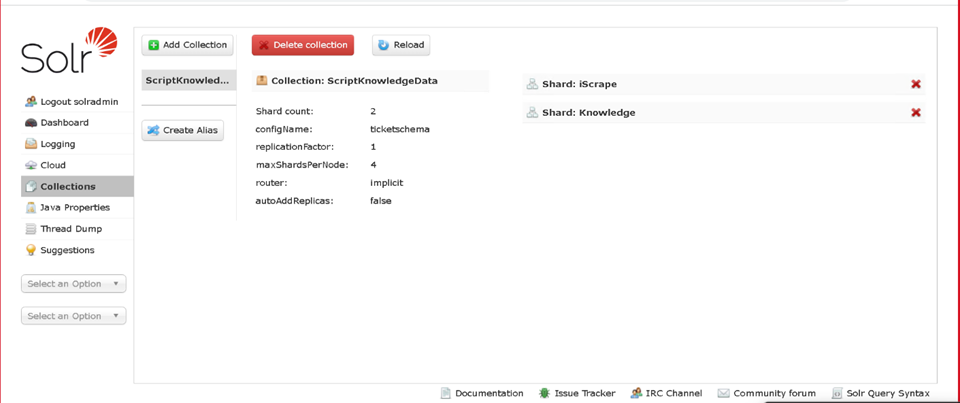
Task: Open the Cloud menu item
Action: pyautogui.click(x=77, y=165)
